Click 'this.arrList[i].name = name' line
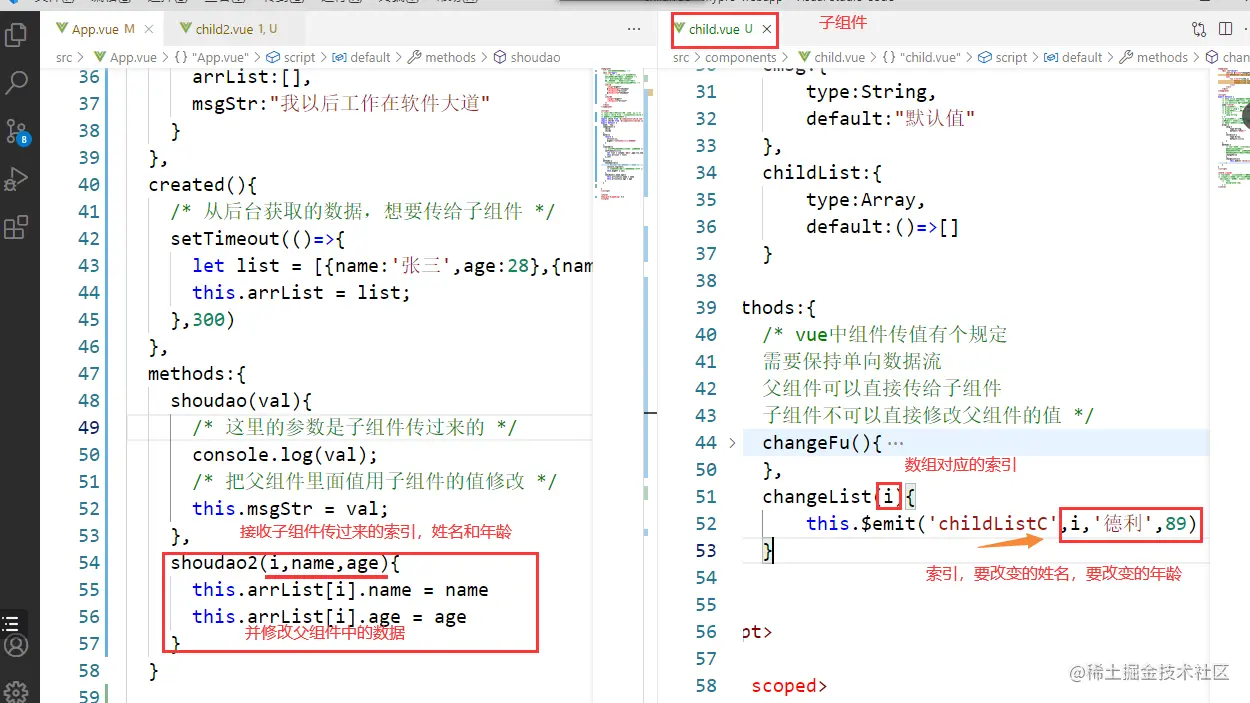This screenshot has width=1250, height=703. tap(340, 589)
